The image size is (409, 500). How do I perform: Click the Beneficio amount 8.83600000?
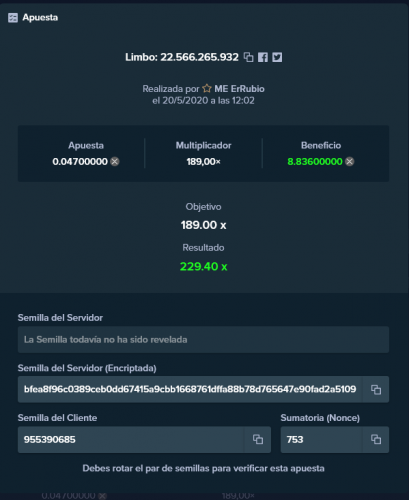pos(315,162)
